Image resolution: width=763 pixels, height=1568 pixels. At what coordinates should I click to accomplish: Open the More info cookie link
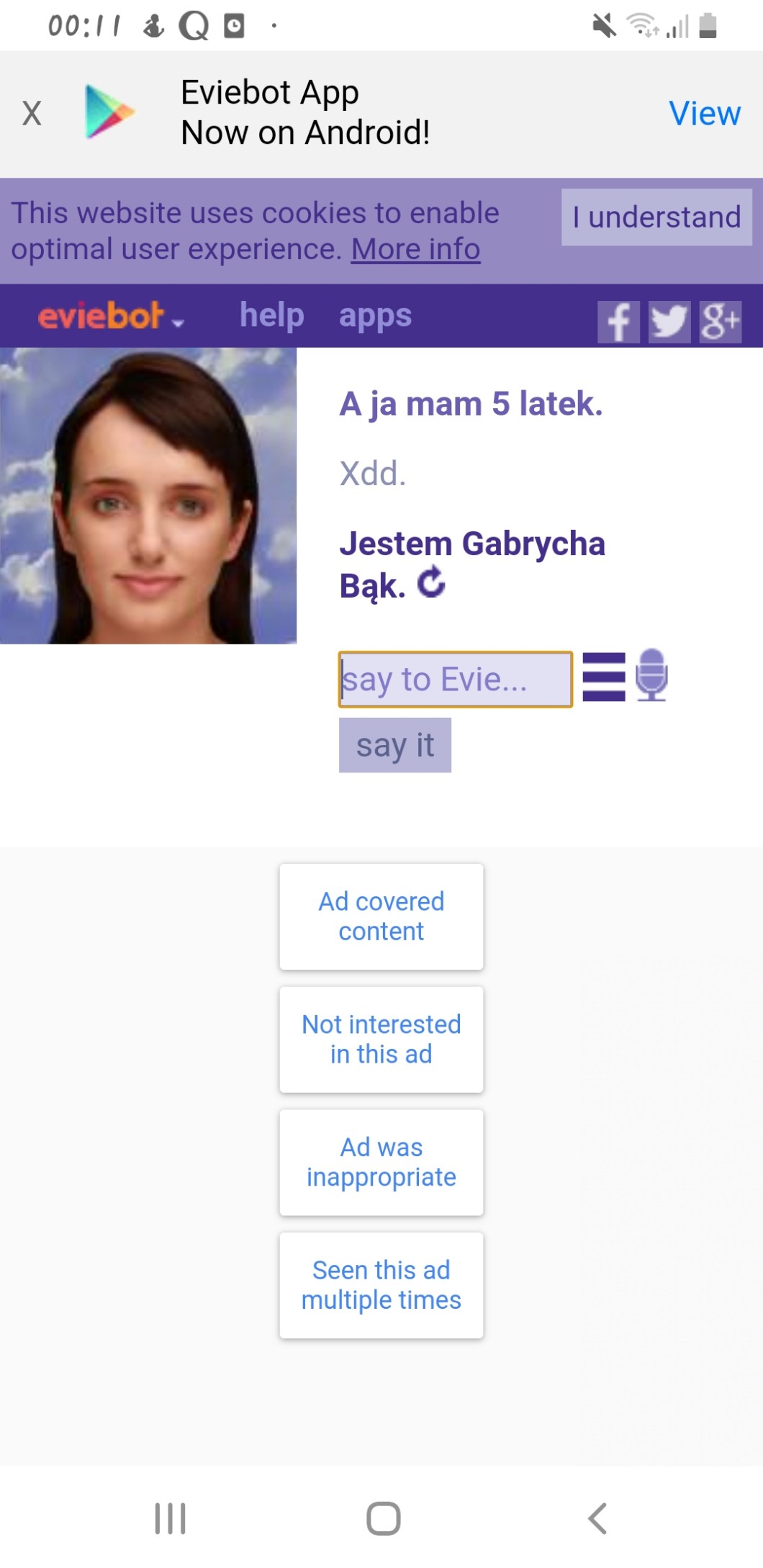click(415, 250)
